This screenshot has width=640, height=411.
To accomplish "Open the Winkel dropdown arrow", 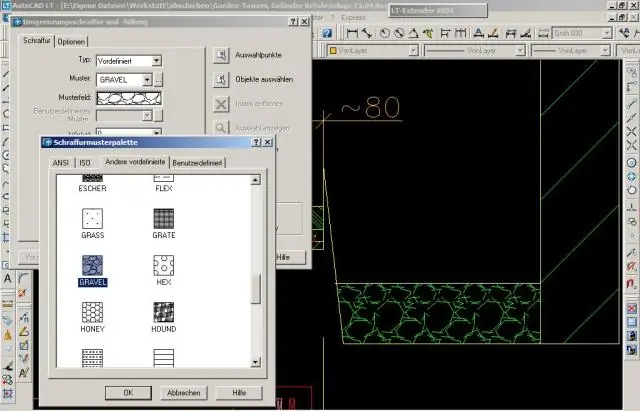I will point(156,133).
